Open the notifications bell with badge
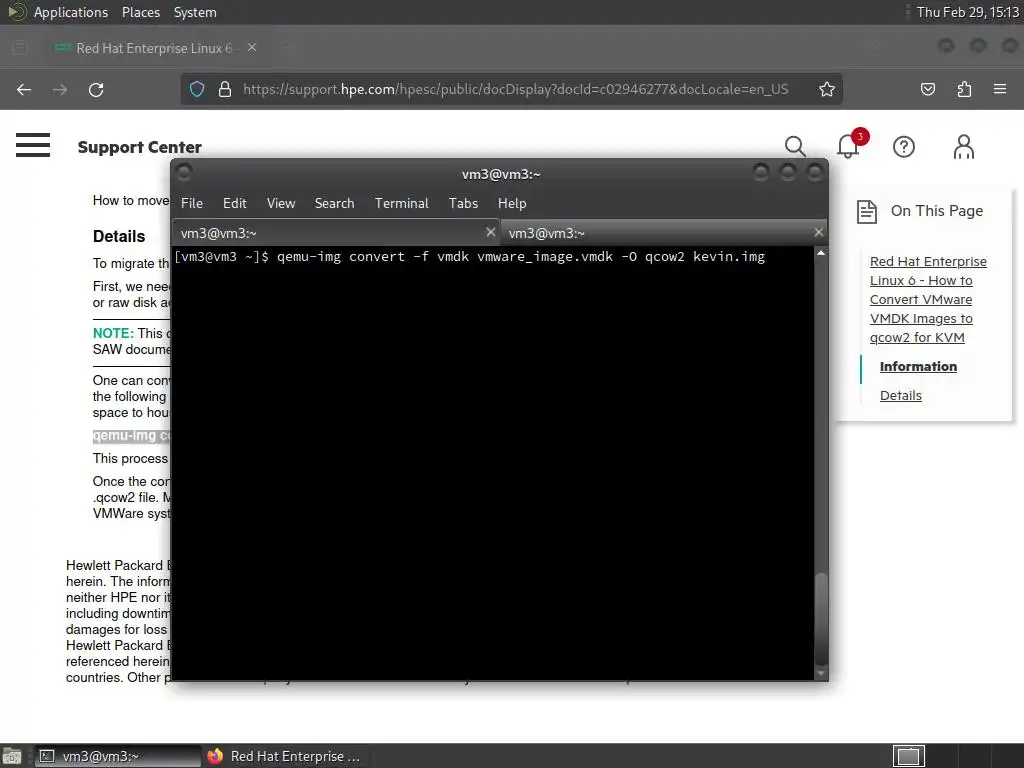 tap(849, 145)
